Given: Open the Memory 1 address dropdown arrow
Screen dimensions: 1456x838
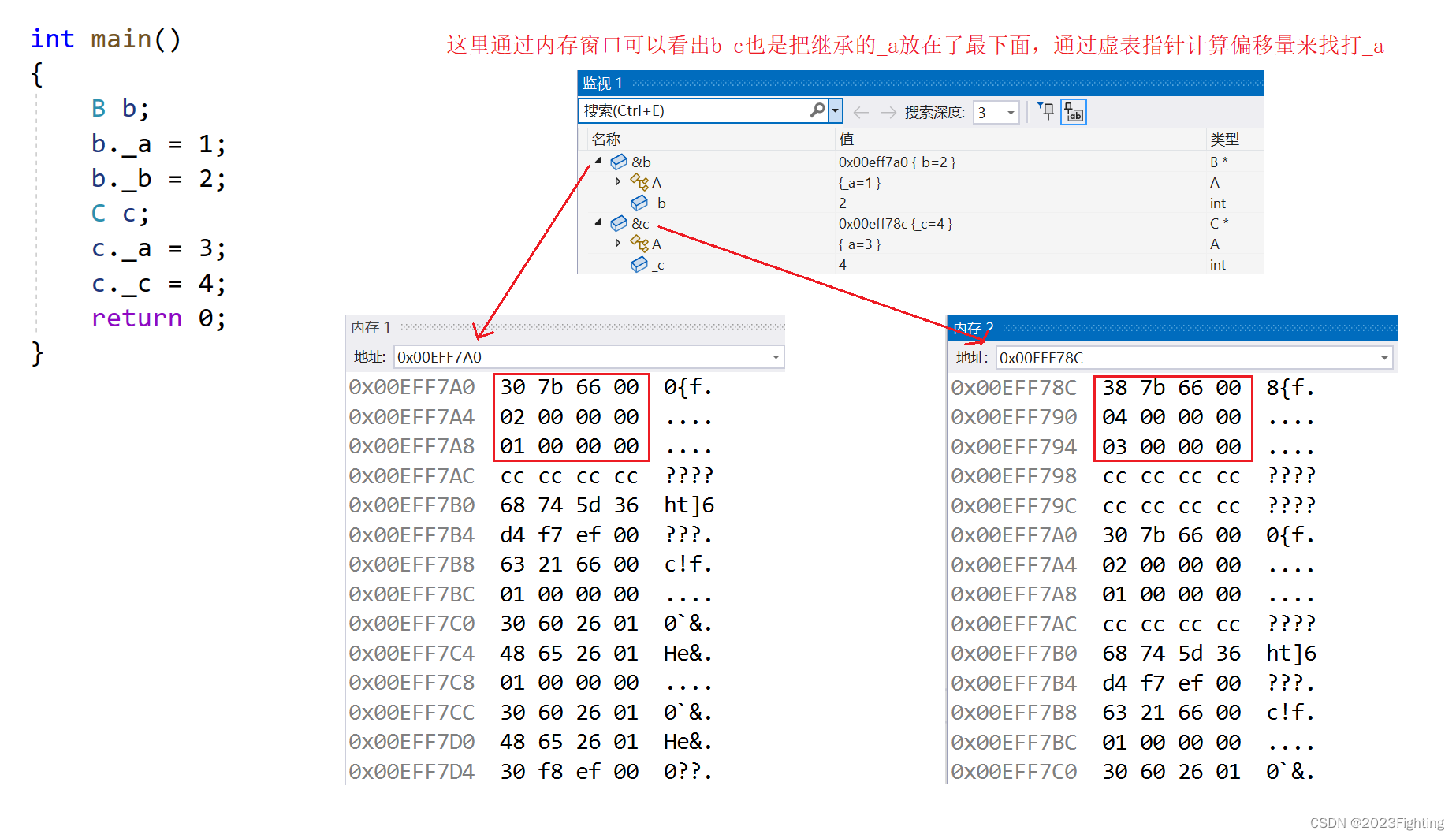Looking at the screenshot, I should pos(776,357).
